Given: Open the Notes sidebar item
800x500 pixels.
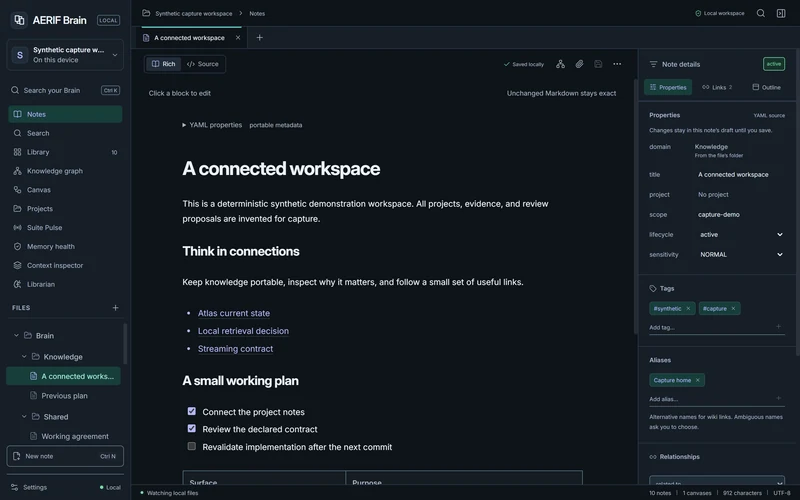Looking at the screenshot, I should click(65, 114).
